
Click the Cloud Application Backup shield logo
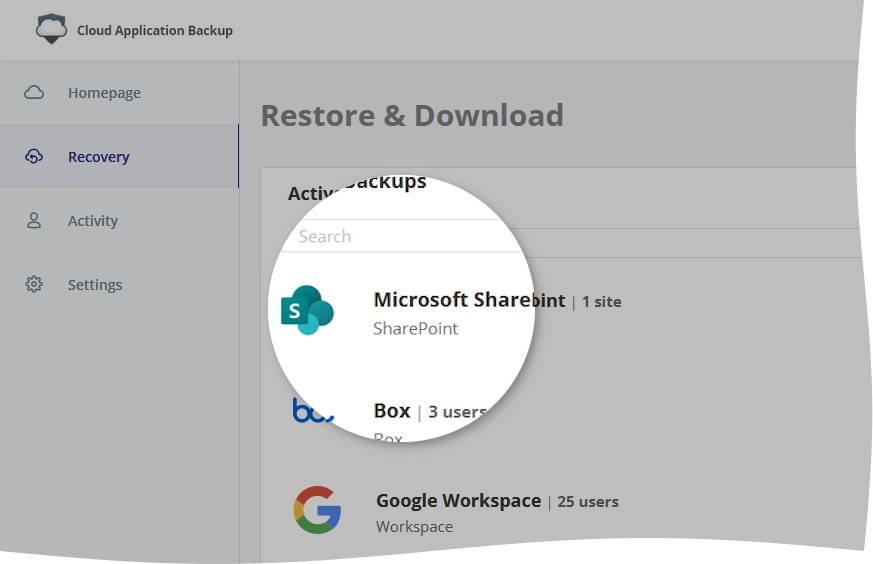tap(51, 29)
